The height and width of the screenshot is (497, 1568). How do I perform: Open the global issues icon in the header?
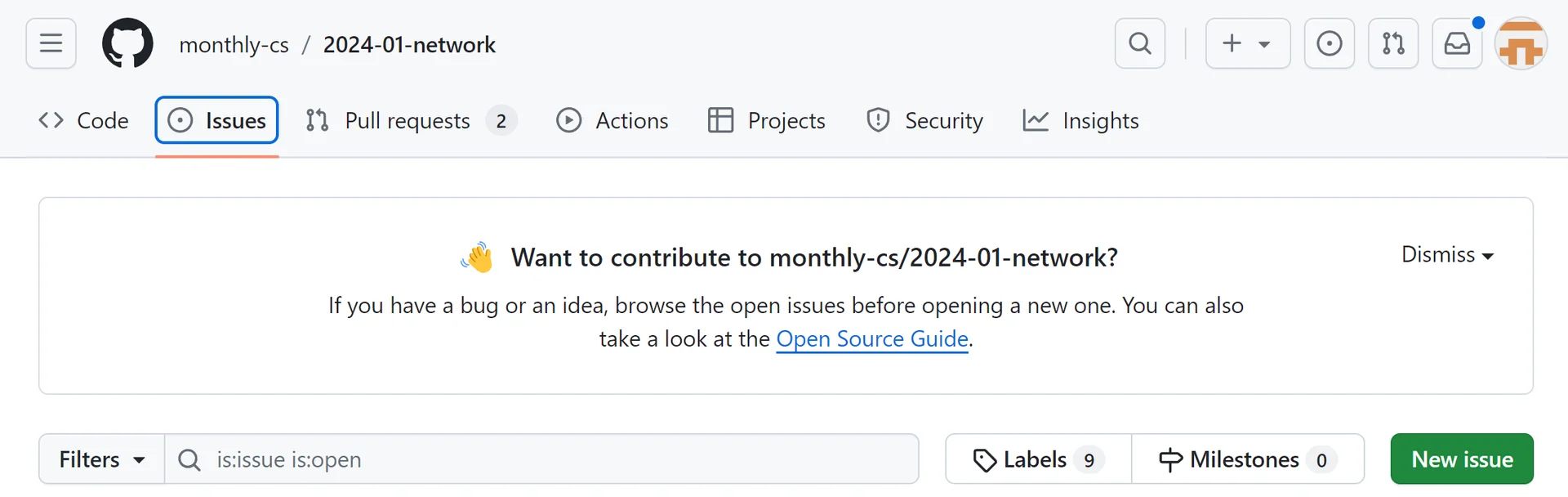[x=1329, y=43]
